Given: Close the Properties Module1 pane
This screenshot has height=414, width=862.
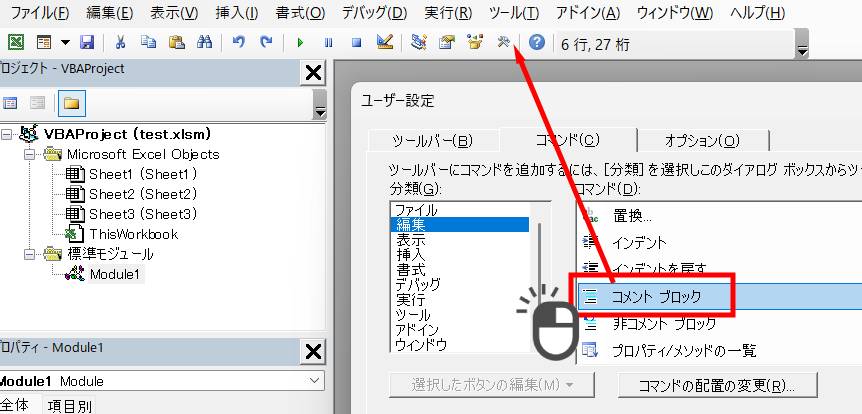Looking at the screenshot, I should coord(313,351).
